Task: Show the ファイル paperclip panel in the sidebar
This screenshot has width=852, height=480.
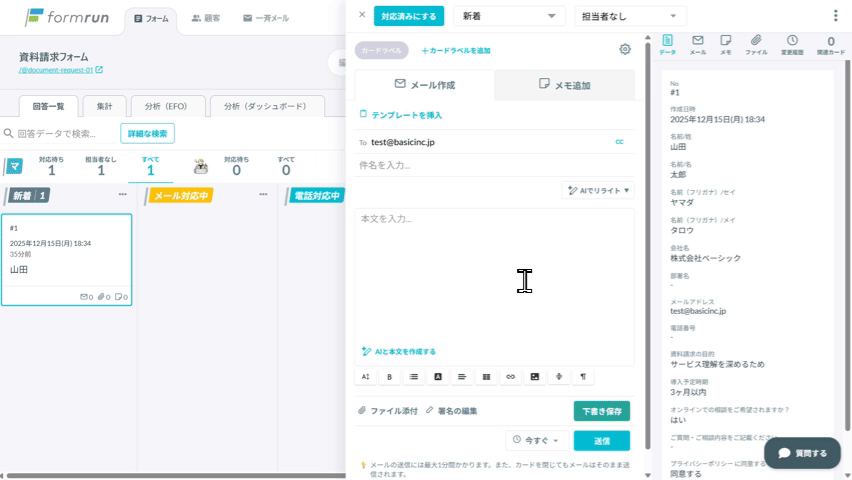Action: pos(756,45)
